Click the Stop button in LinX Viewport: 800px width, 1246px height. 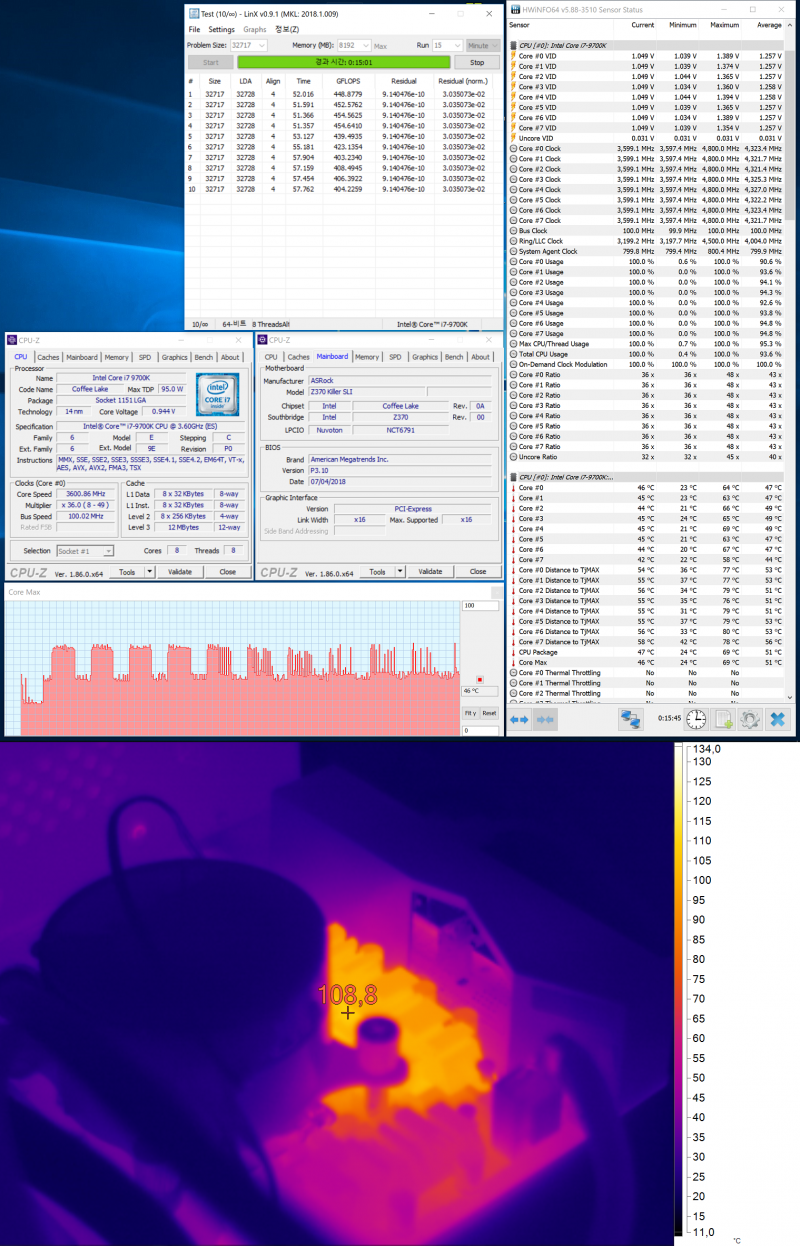pos(477,62)
